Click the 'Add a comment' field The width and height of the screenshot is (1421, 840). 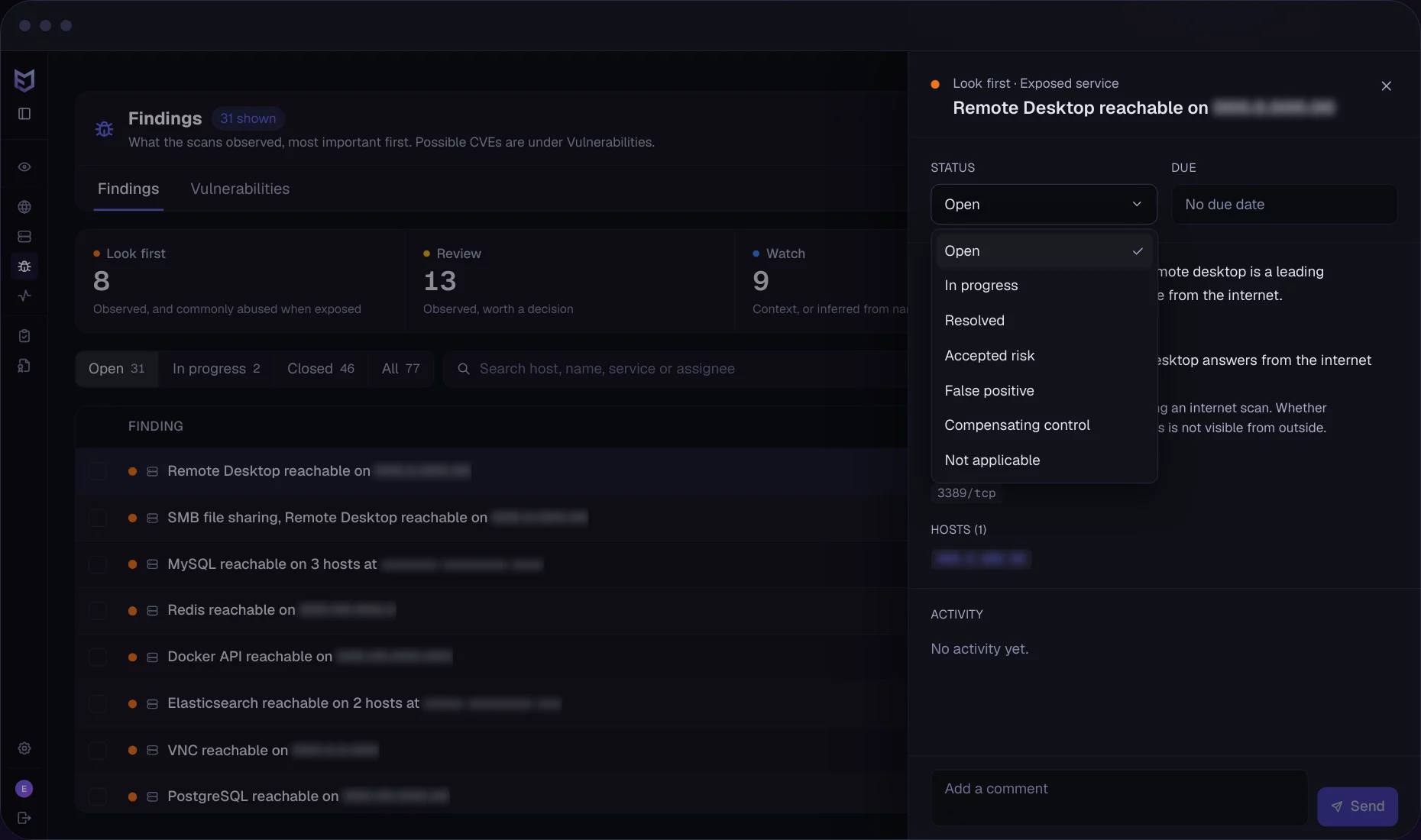pyautogui.click(x=1119, y=797)
